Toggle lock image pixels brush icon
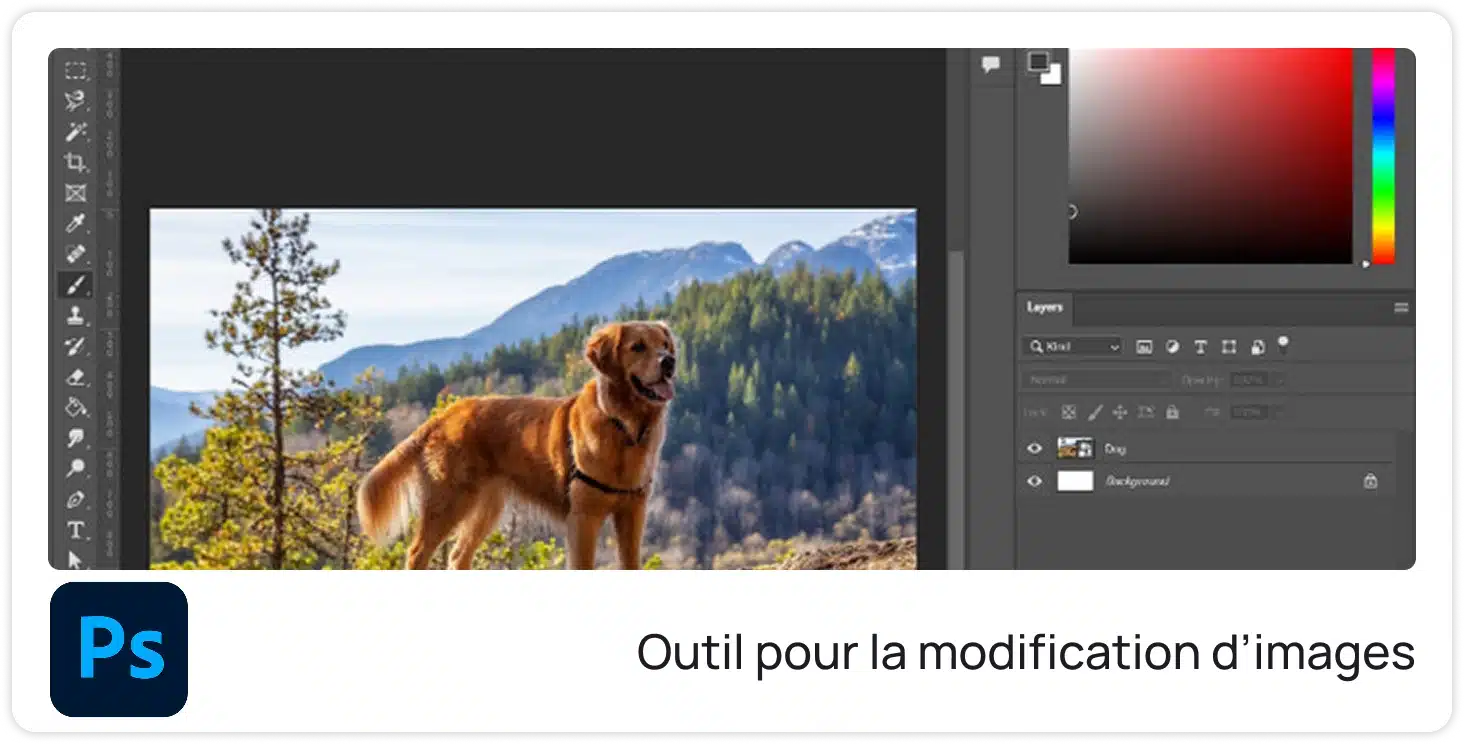Screen dimensions: 1464x744 [1094, 412]
